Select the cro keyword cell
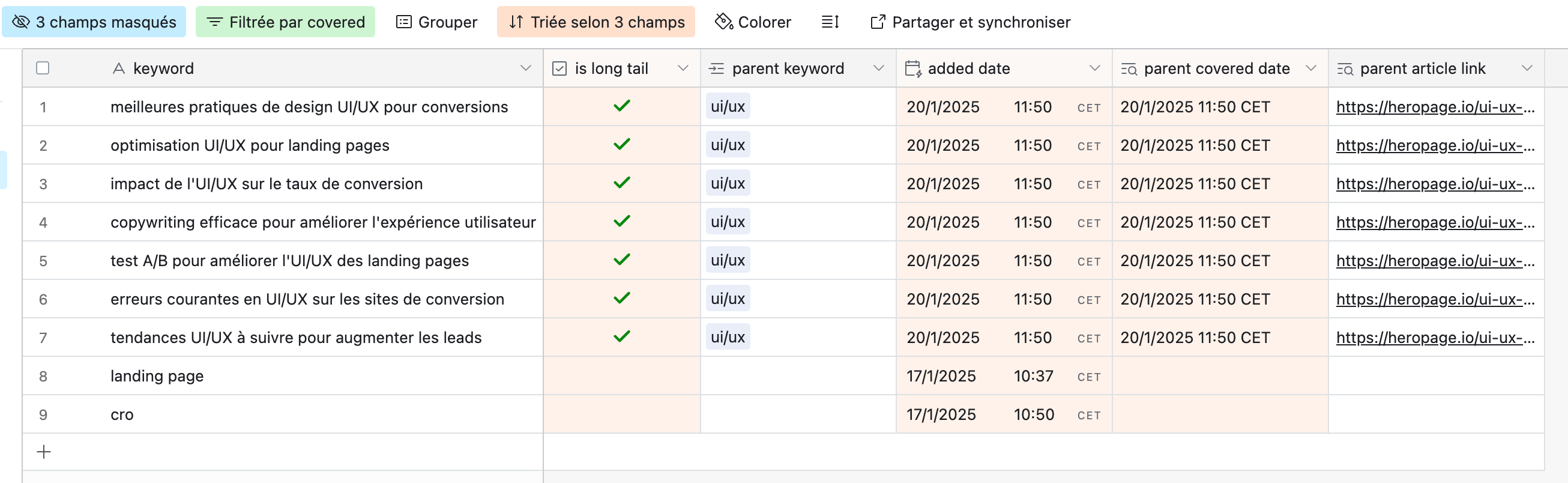Image resolution: width=1568 pixels, height=483 pixels. (x=122, y=415)
